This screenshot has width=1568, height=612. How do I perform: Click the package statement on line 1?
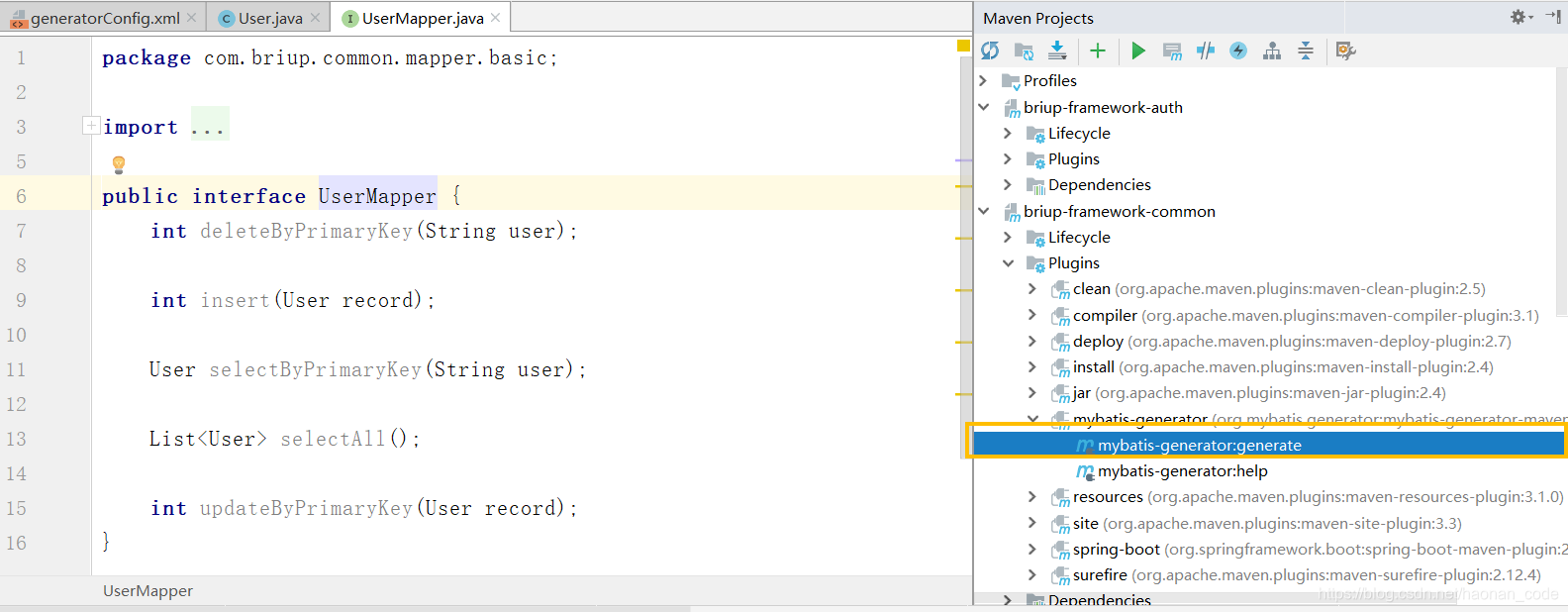pyautogui.click(x=330, y=57)
